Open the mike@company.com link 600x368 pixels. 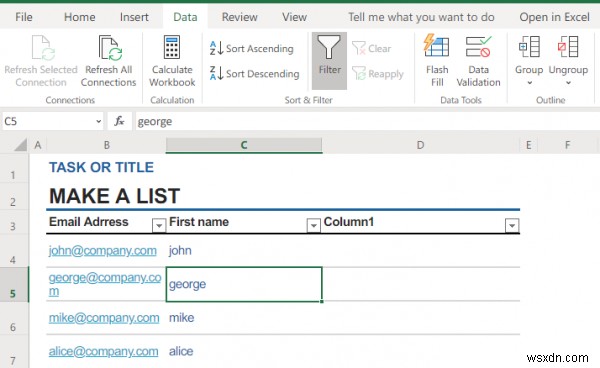click(x=104, y=318)
